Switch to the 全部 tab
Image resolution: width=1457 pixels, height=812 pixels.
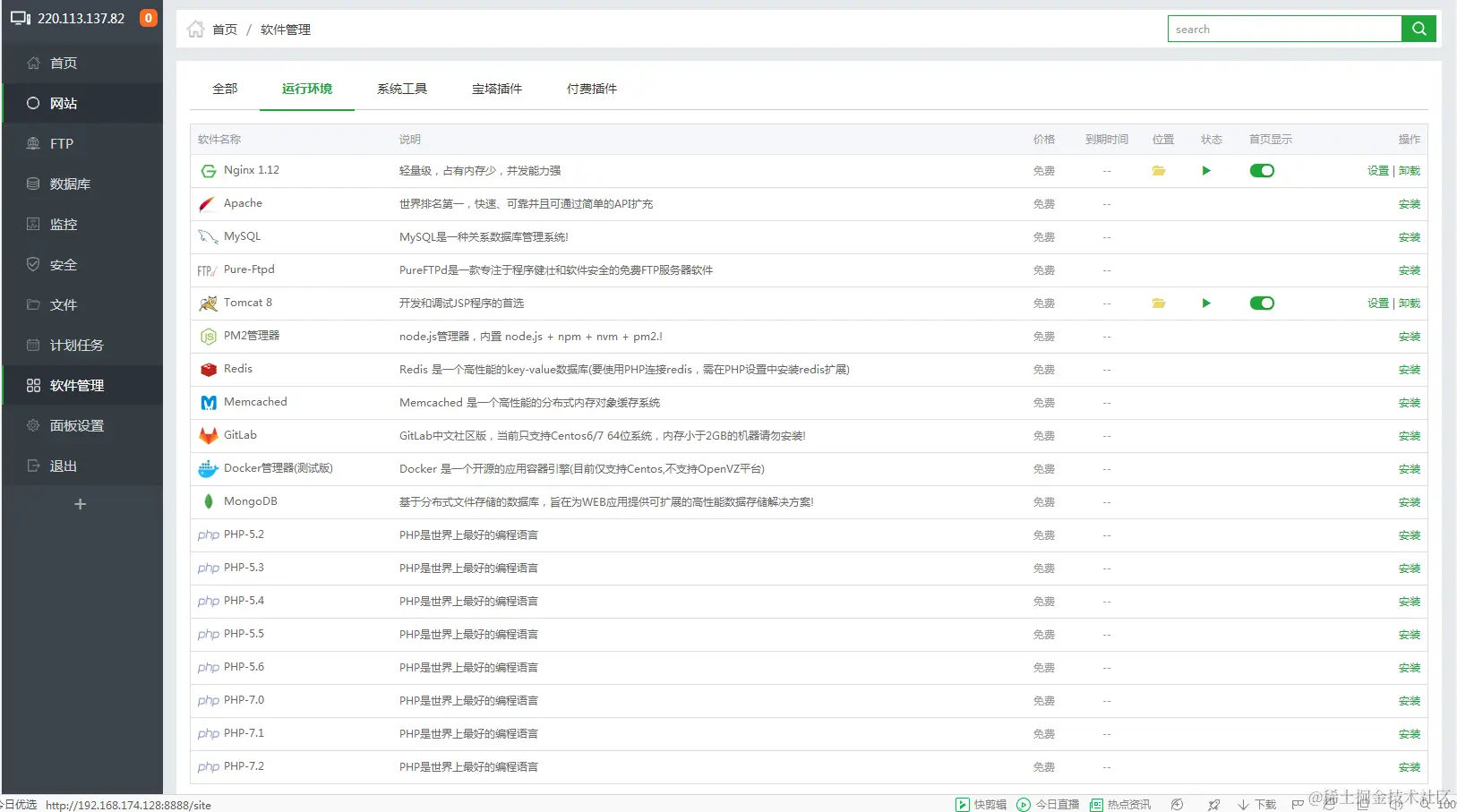(225, 89)
